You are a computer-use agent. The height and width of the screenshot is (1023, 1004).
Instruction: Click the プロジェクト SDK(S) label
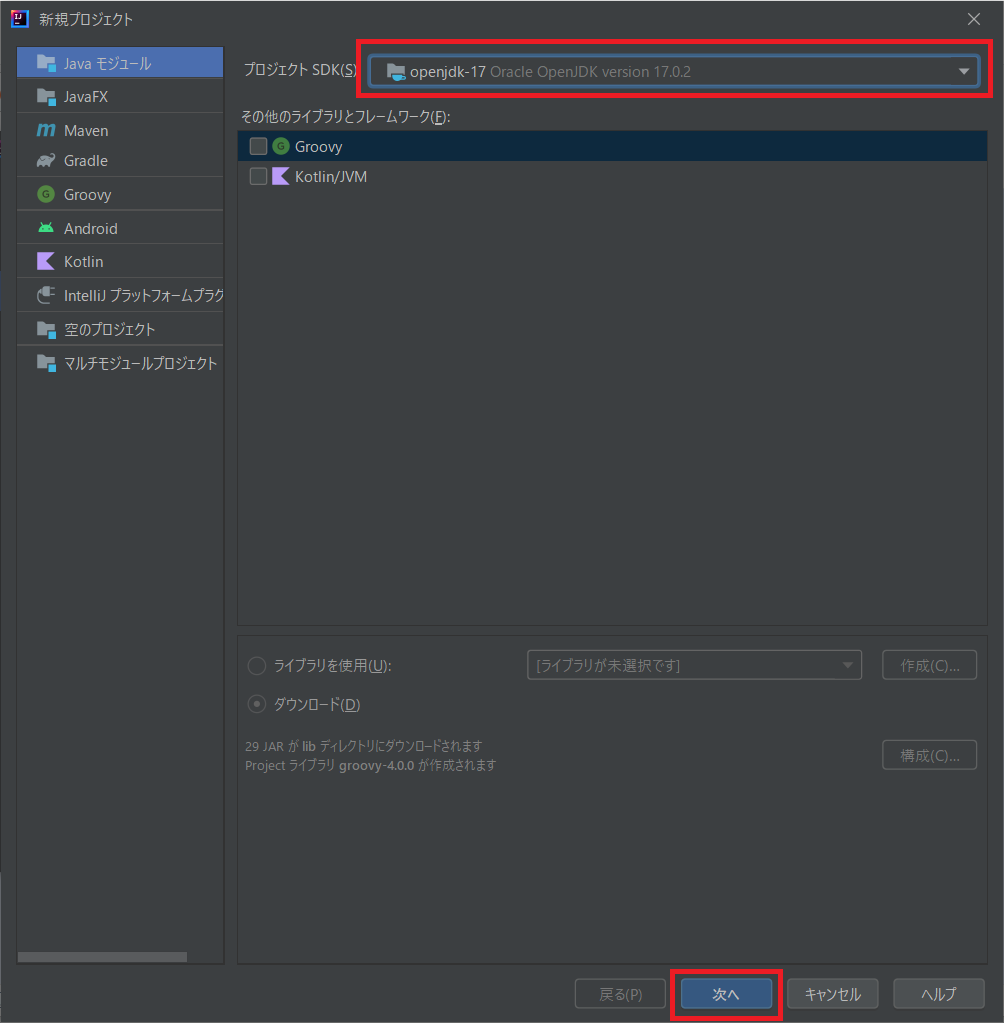(300, 70)
